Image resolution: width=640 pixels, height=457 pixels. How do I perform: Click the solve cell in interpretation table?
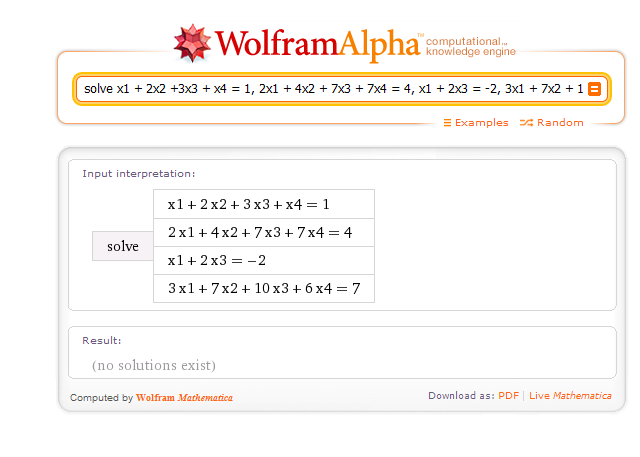pyautogui.click(x=123, y=246)
